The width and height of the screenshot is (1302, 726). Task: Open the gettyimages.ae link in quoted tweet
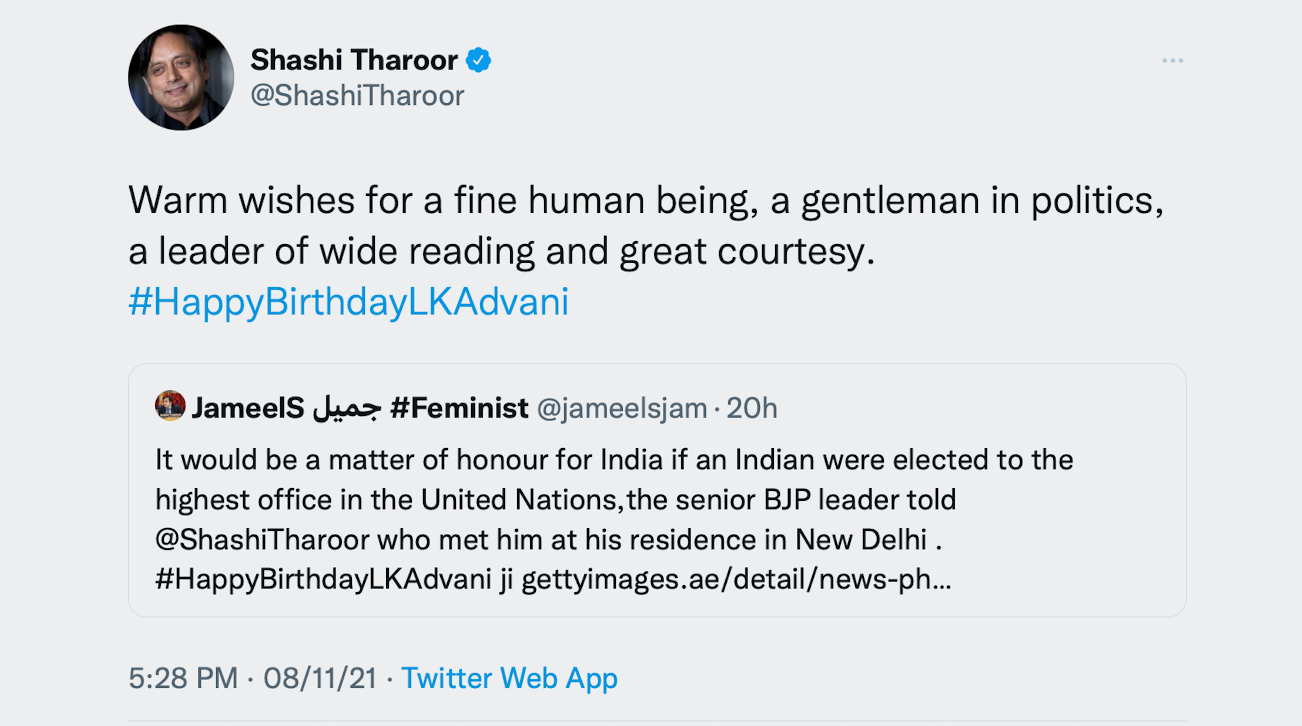pyautogui.click(x=737, y=579)
